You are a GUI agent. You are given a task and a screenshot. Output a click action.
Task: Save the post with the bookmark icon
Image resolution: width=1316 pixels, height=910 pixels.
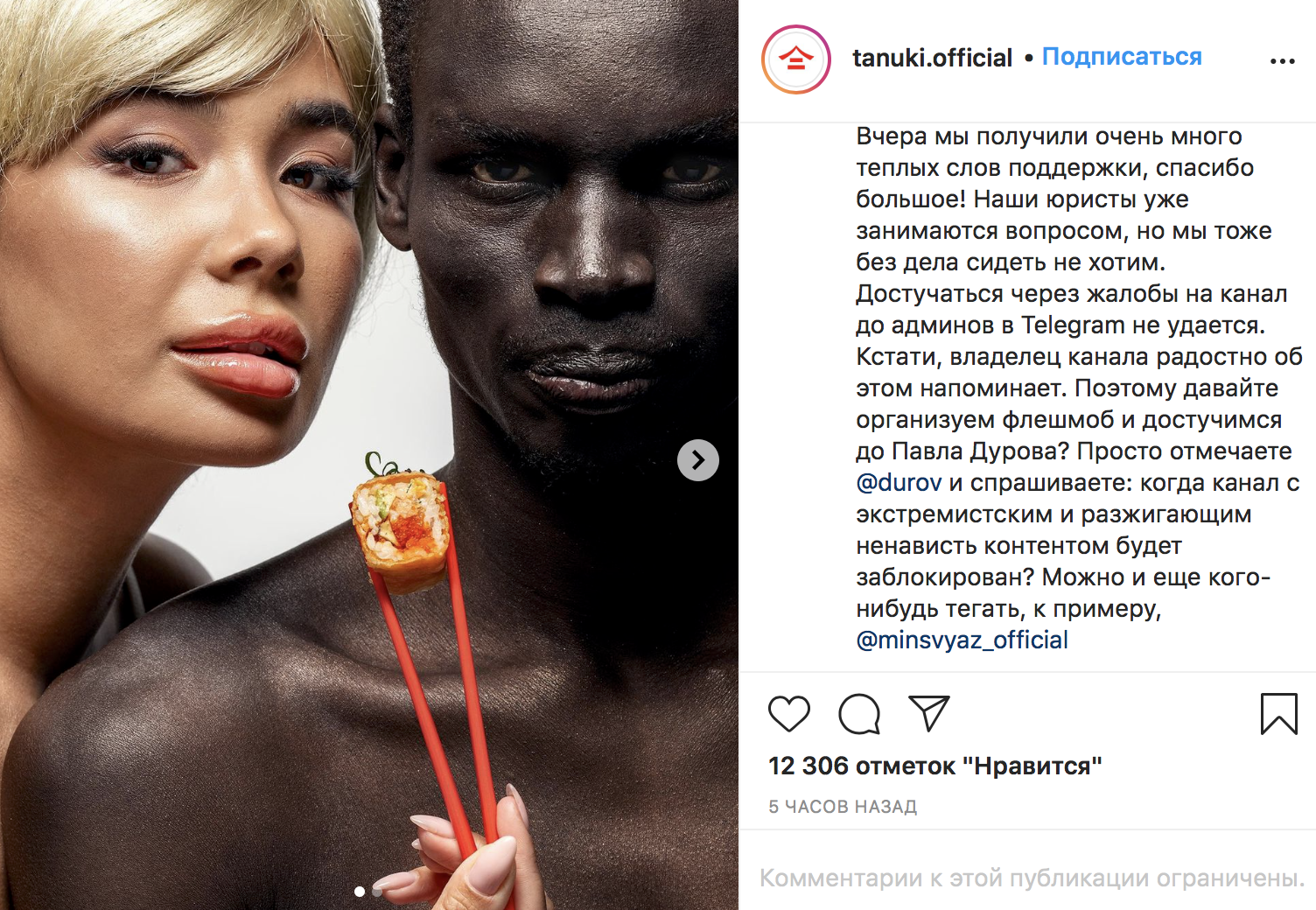[1278, 714]
